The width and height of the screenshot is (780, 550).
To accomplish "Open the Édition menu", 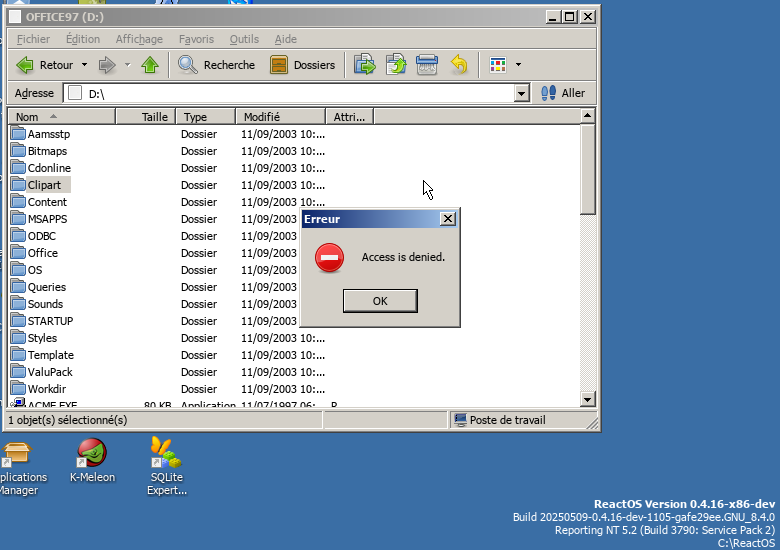I will pos(83,39).
